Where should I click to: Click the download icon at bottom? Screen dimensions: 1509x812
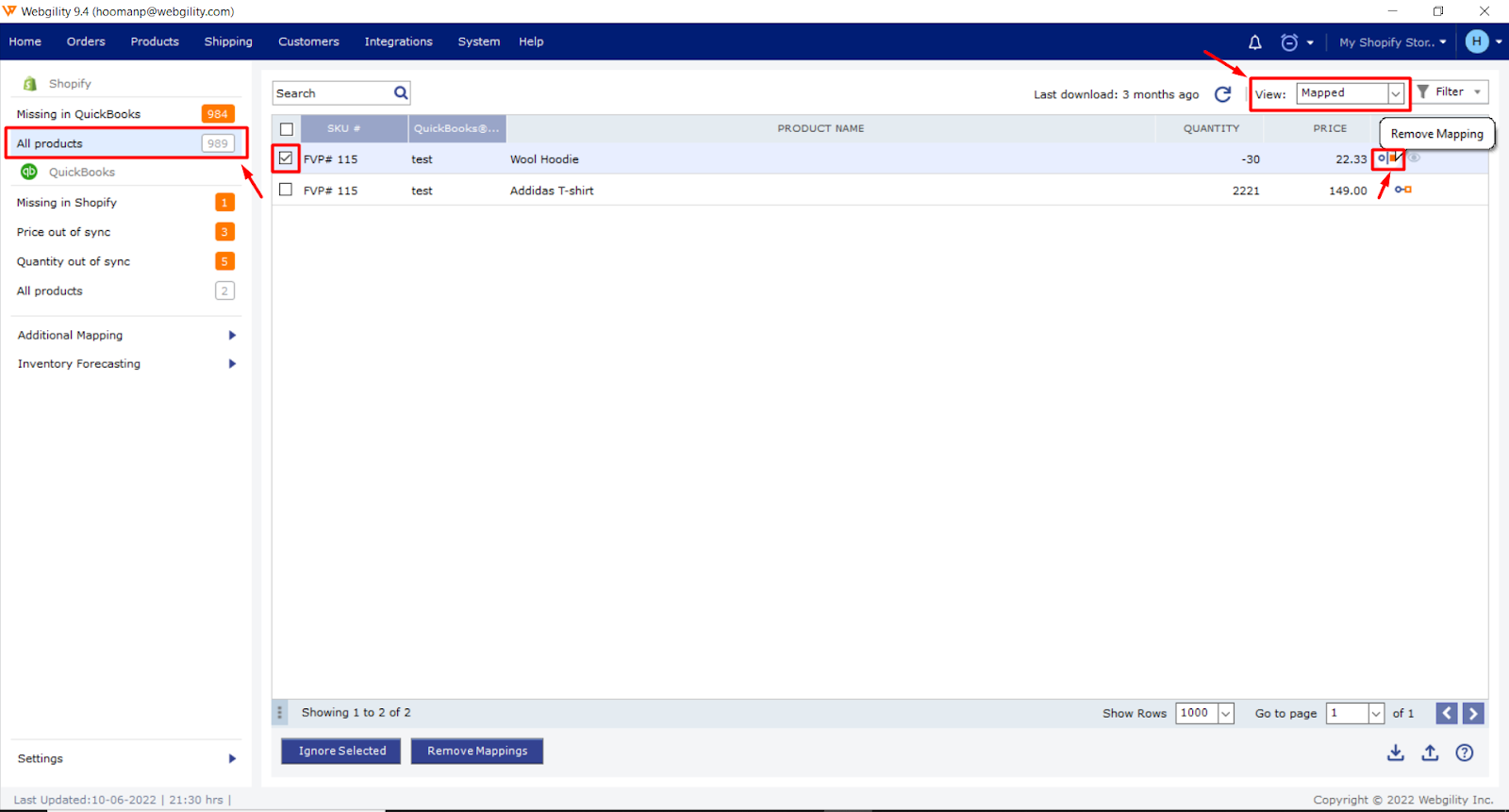point(1396,753)
